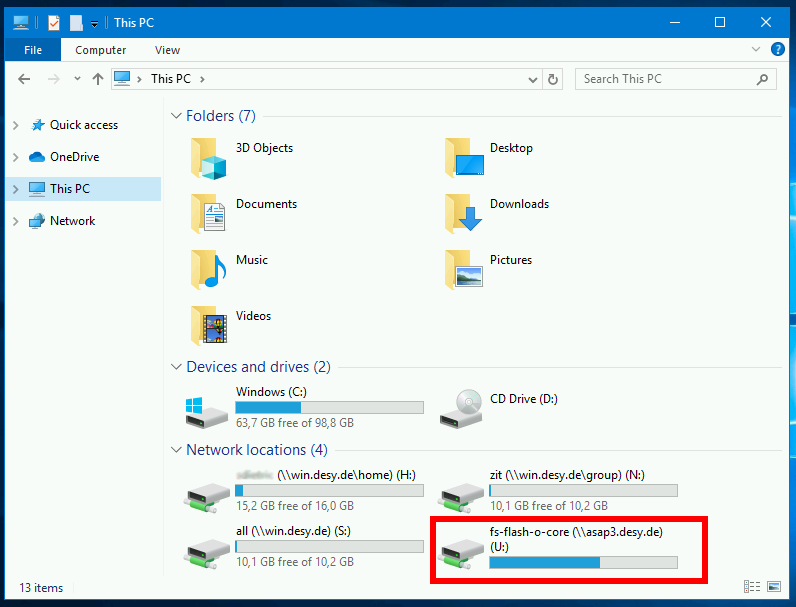Expand This PC tree node

tap(16, 189)
